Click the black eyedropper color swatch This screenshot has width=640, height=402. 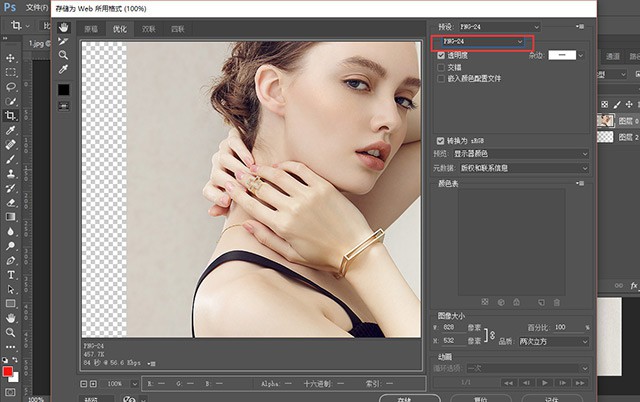64,90
